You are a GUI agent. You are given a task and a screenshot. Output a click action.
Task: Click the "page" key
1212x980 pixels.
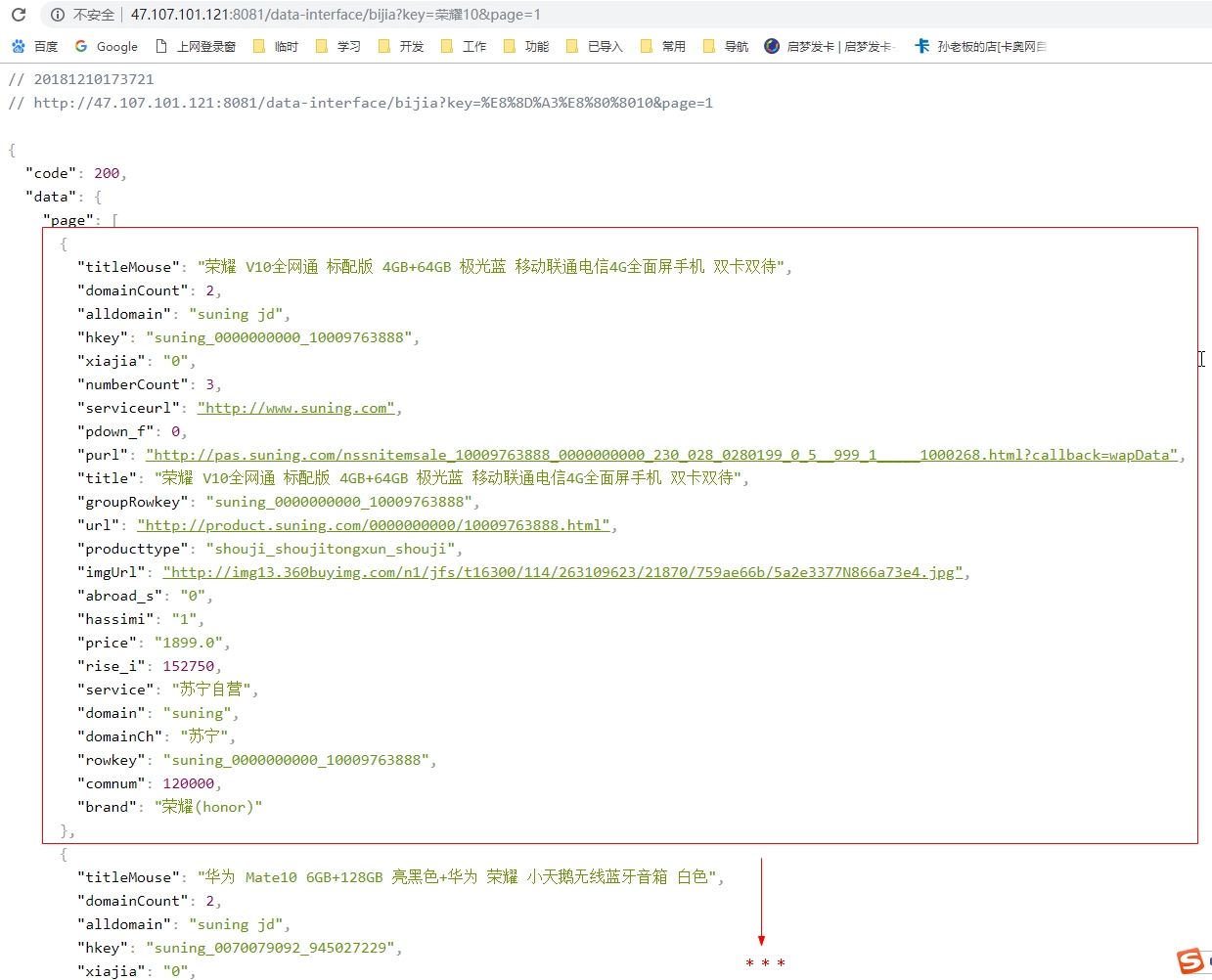point(68,220)
